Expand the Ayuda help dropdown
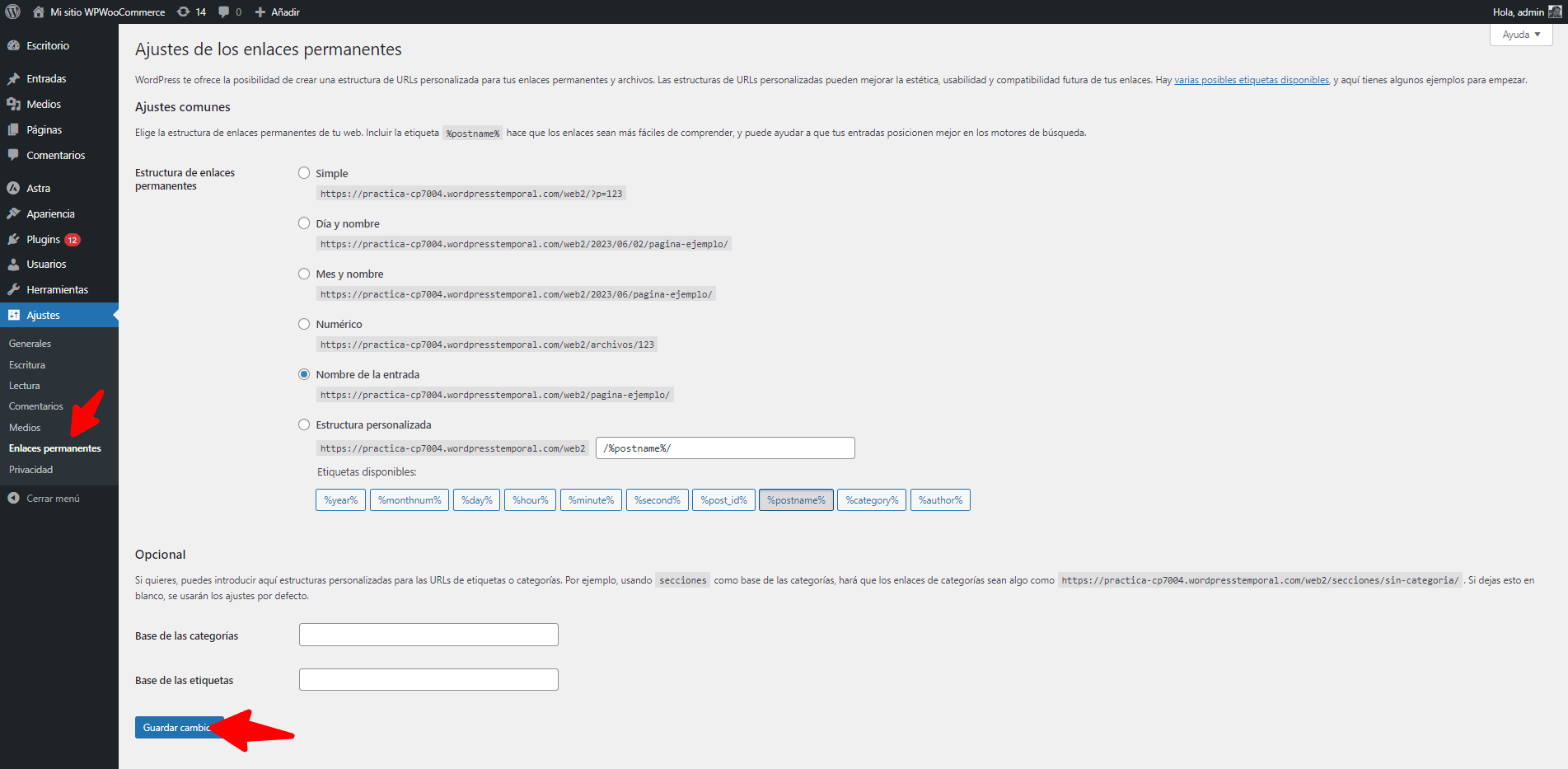The image size is (1568, 769). pyautogui.click(x=1521, y=35)
